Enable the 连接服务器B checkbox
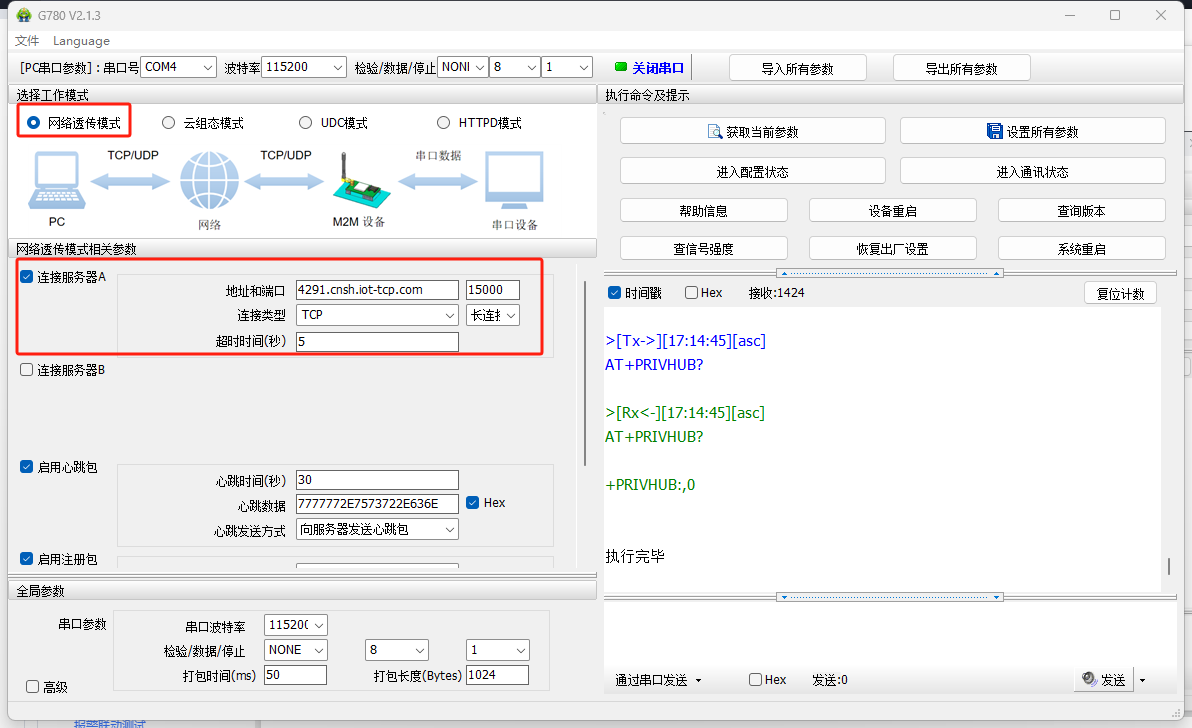Image resolution: width=1192 pixels, height=728 pixels. click(x=27, y=370)
